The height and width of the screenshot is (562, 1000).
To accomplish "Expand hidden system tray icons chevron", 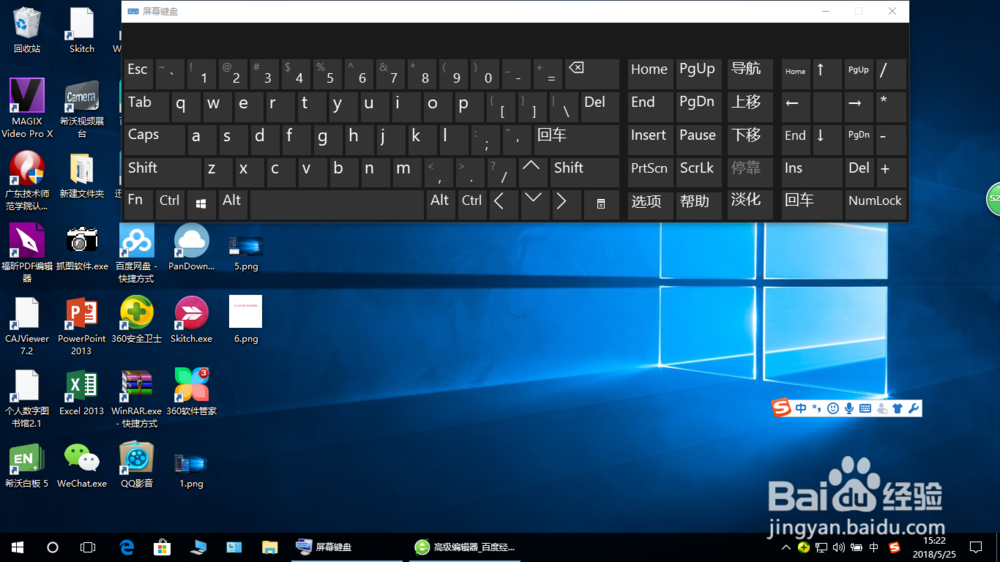I will click(x=786, y=547).
